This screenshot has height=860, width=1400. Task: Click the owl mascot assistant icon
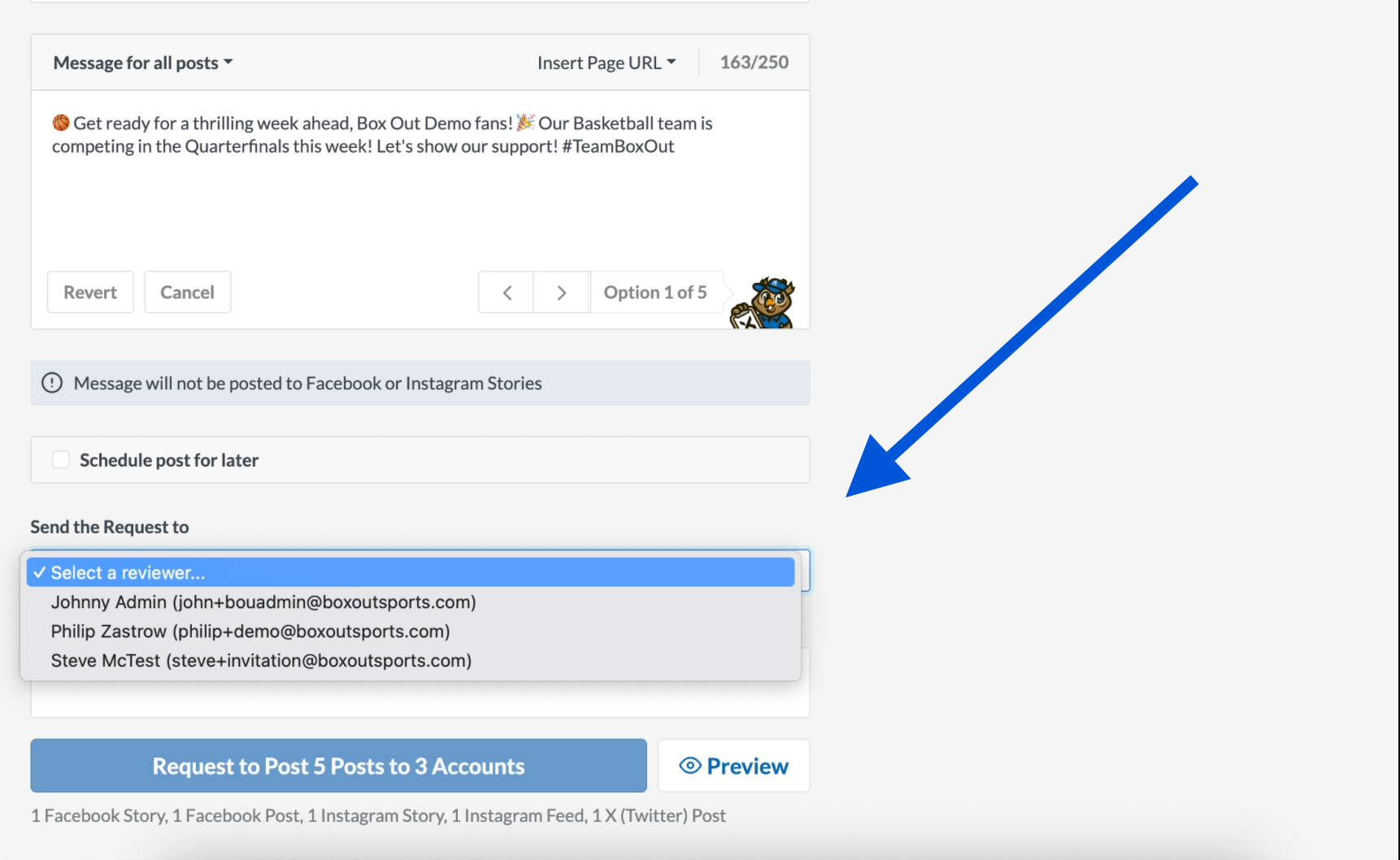pyautogui.click(x=764, y=302)
